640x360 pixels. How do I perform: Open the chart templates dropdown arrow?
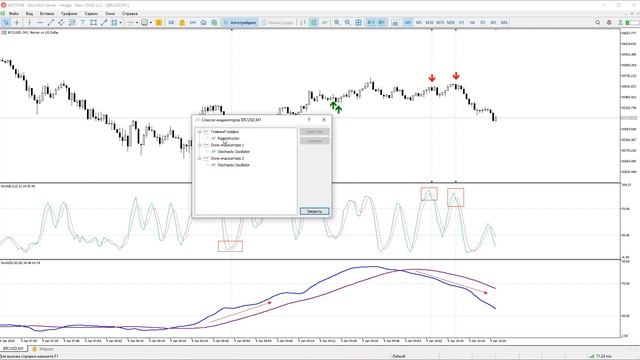151,22
